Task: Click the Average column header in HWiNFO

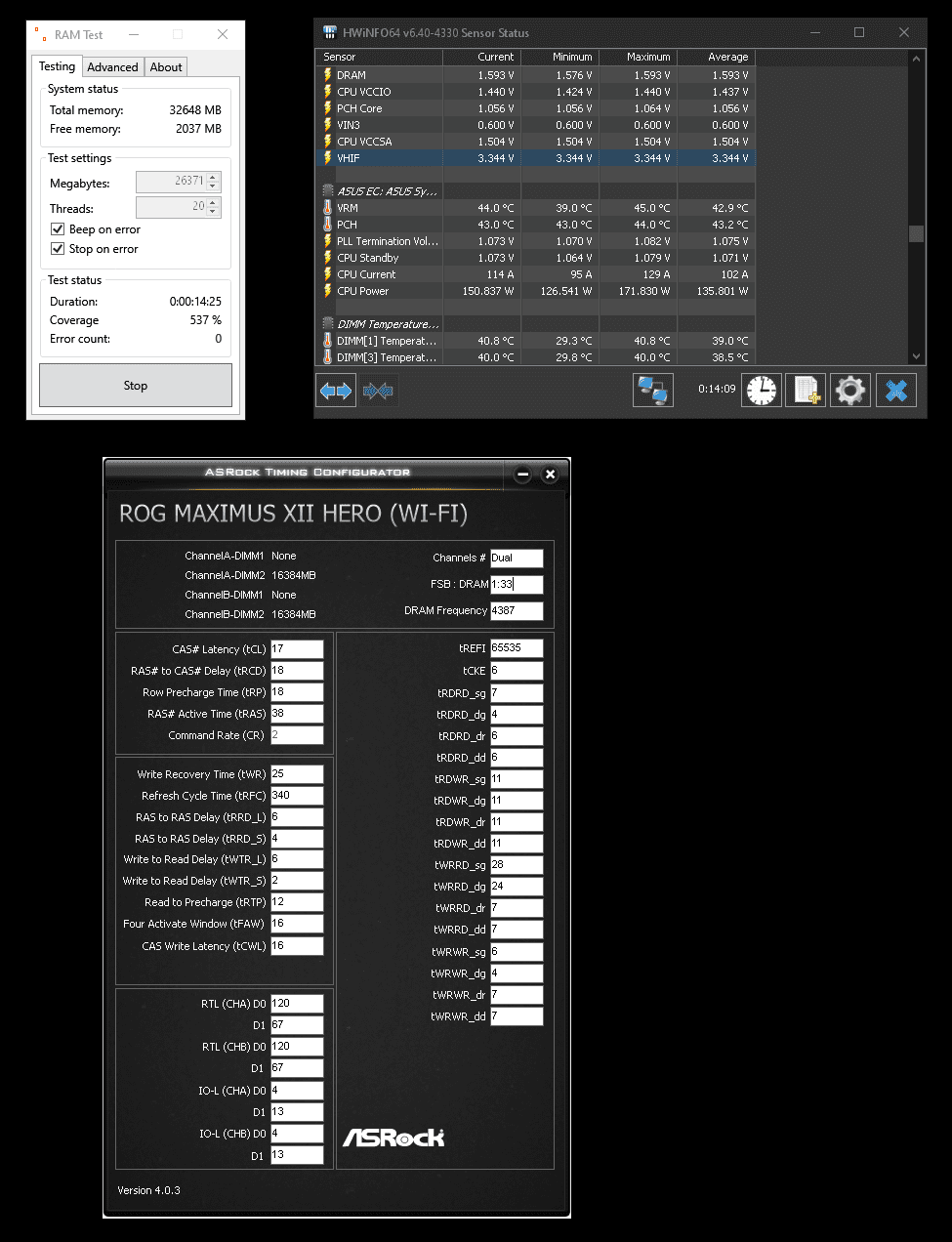Action: coord(716,57)
